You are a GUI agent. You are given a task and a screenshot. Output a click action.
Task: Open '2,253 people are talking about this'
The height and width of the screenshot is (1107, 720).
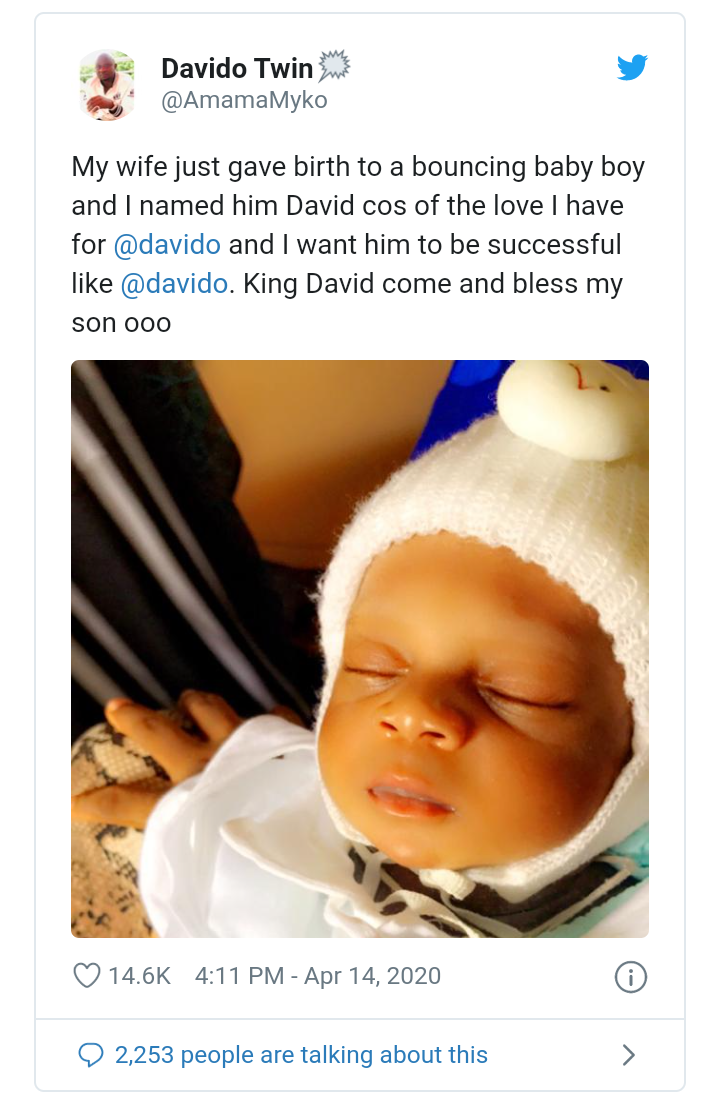301,1055
